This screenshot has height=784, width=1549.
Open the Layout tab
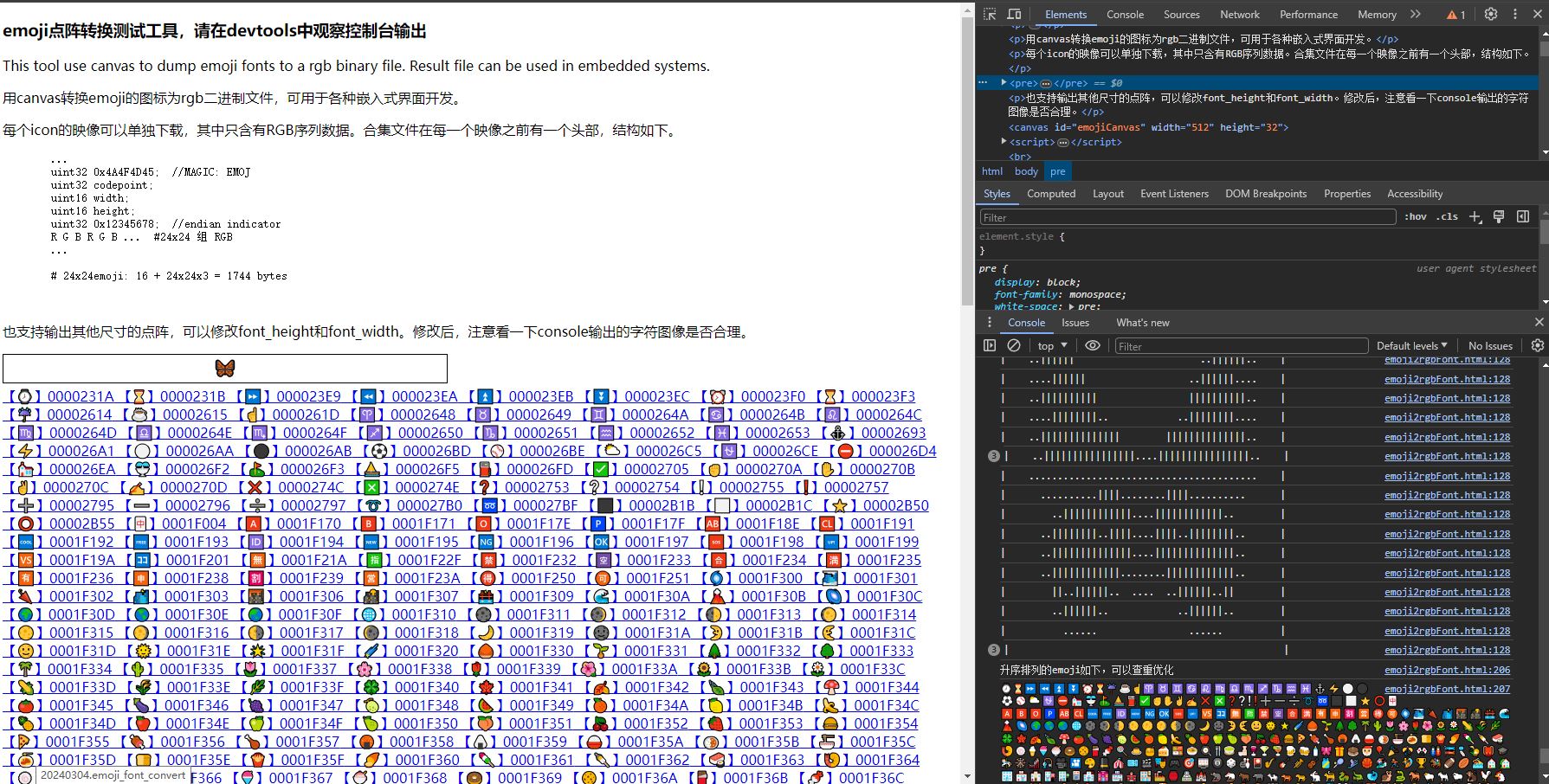(x=1108, y=194)
